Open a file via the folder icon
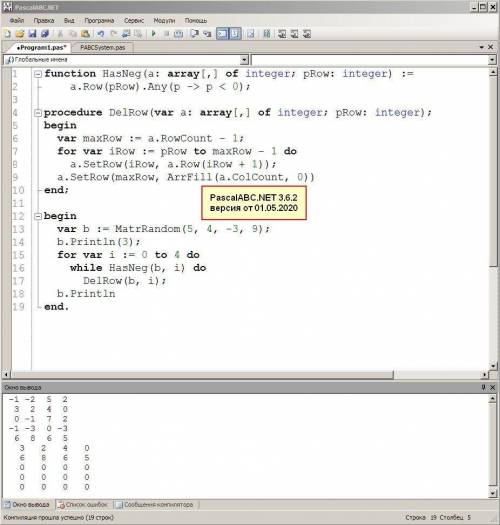This screenshot has width=500, height=525. pos(20,33)
